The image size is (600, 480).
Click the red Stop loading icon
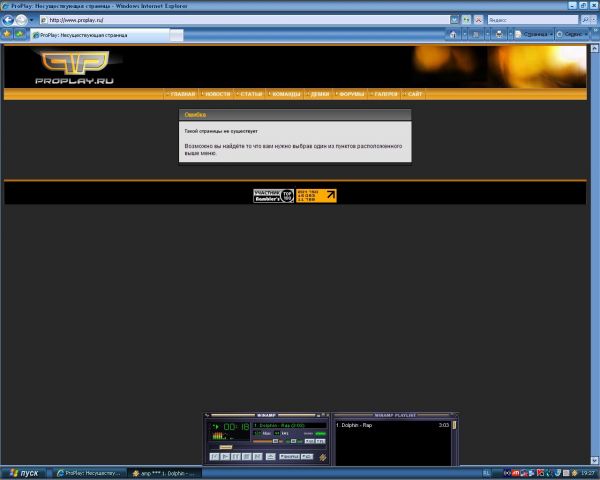tap(478, 20)
